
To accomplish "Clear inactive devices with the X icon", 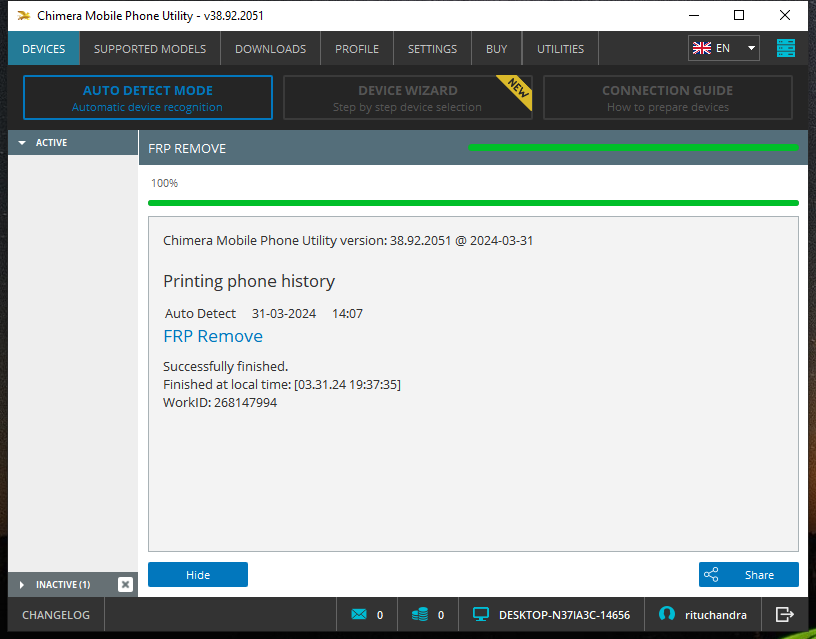I will click(125, 584).
